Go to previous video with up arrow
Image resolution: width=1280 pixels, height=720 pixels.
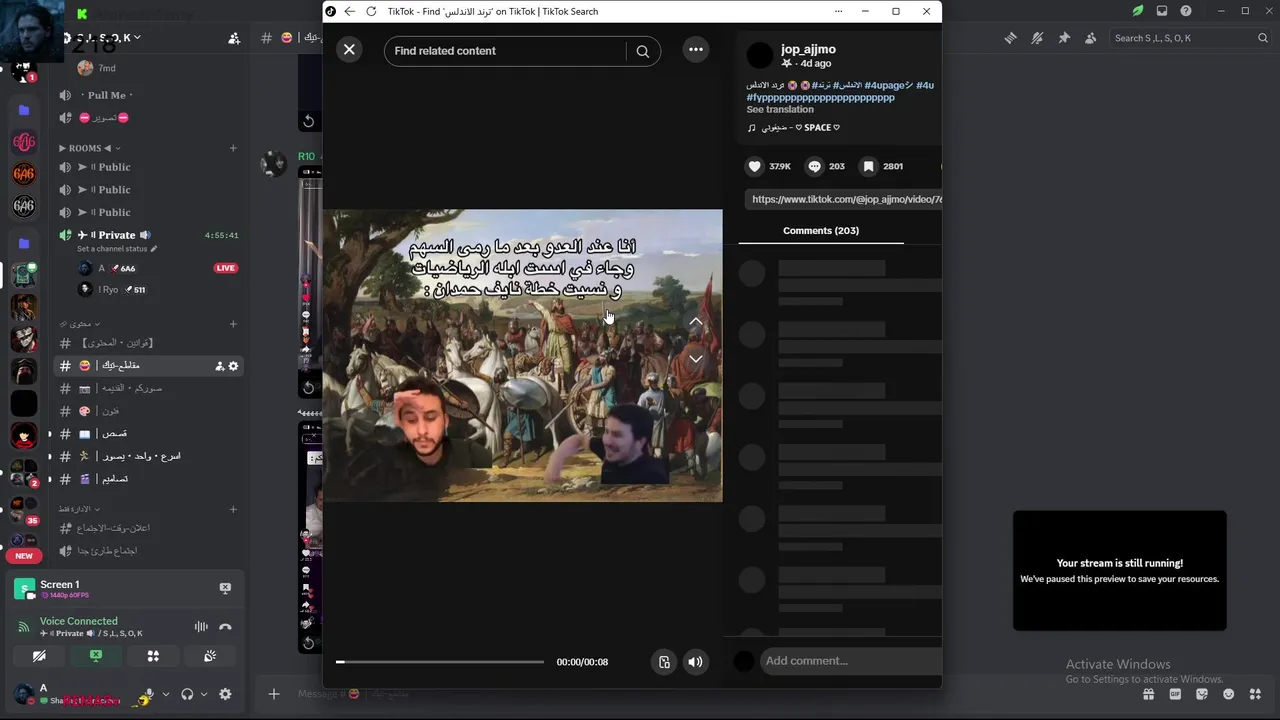point(696,322)
